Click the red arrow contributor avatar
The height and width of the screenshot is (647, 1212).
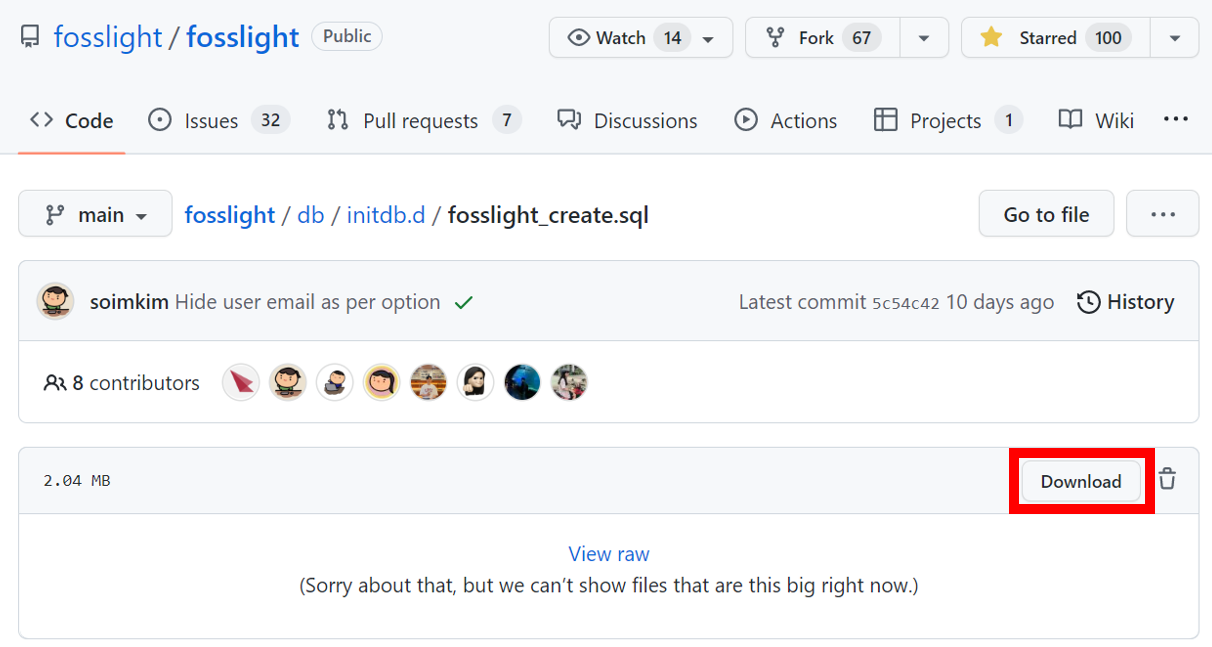(241, 382)
